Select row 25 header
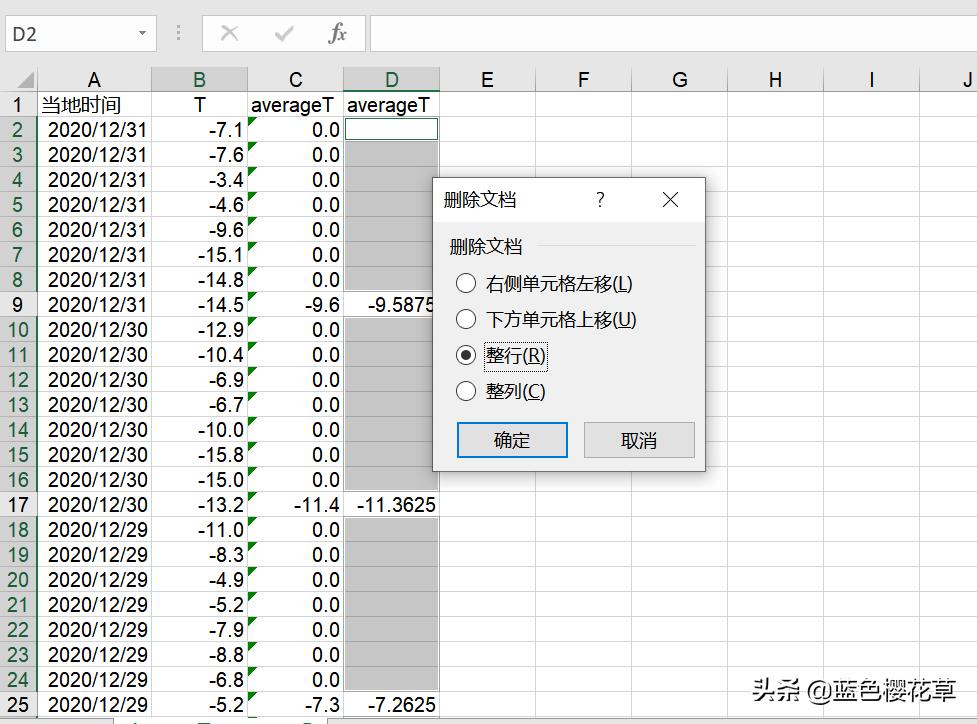This screenshot has width=977, height=724. 18,705
